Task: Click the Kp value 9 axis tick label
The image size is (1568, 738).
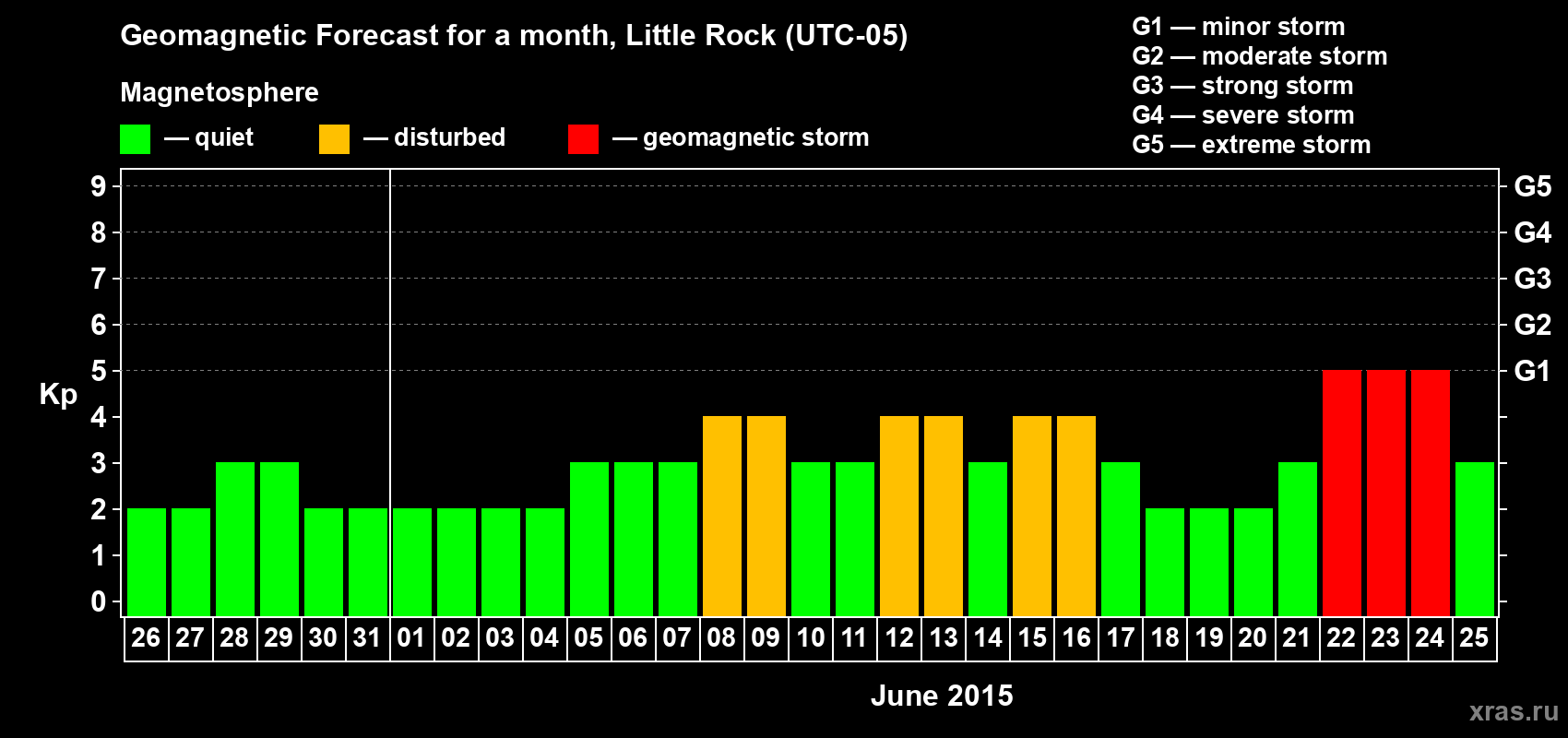Action: [x=99, y=186]
